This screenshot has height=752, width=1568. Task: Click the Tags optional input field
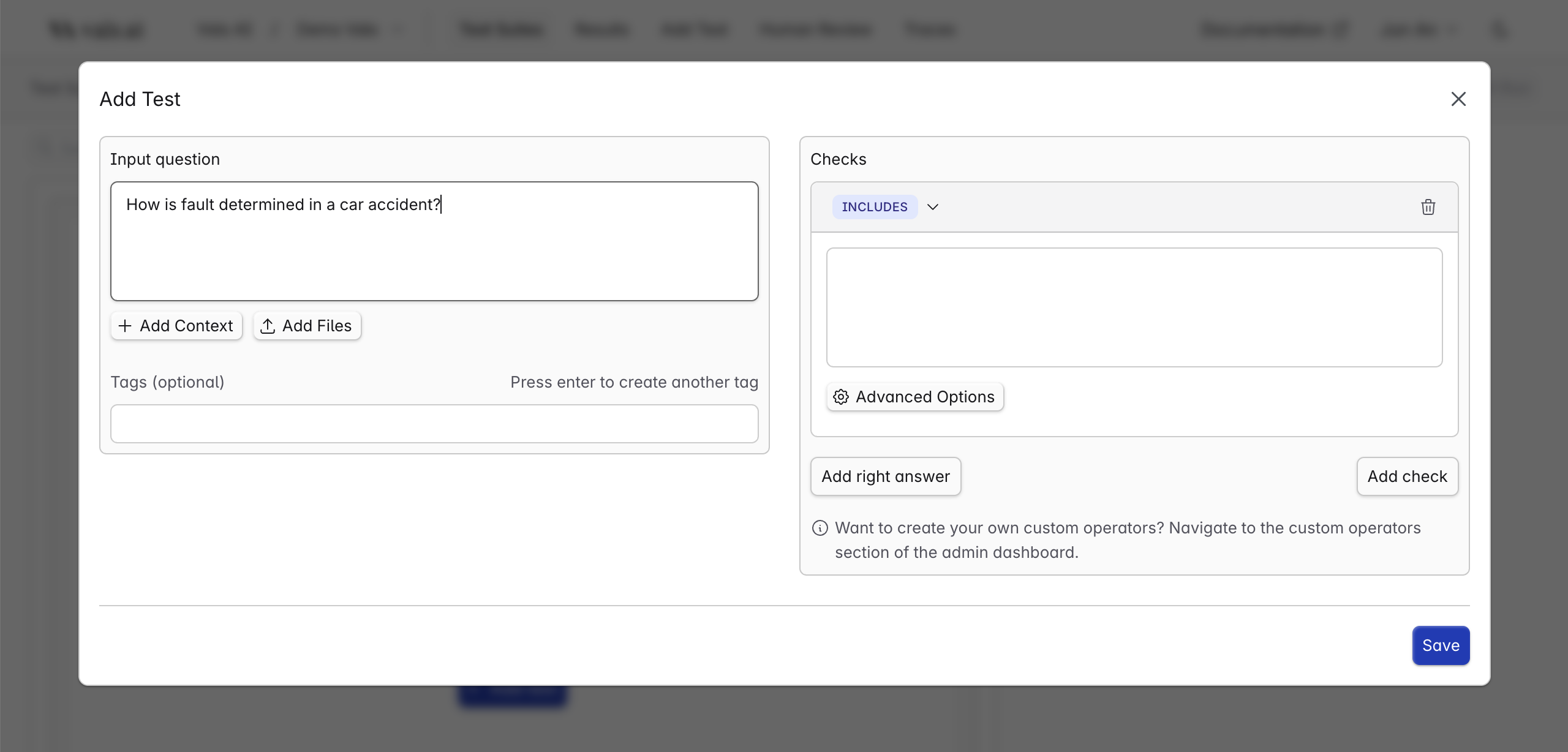(x=434, y=424)
